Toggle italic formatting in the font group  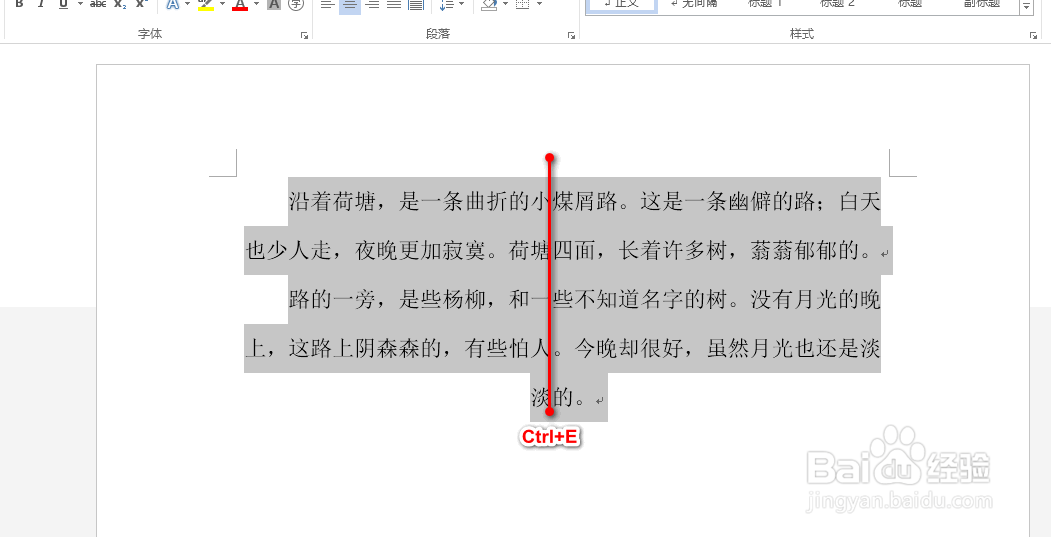tap(41, 4)
